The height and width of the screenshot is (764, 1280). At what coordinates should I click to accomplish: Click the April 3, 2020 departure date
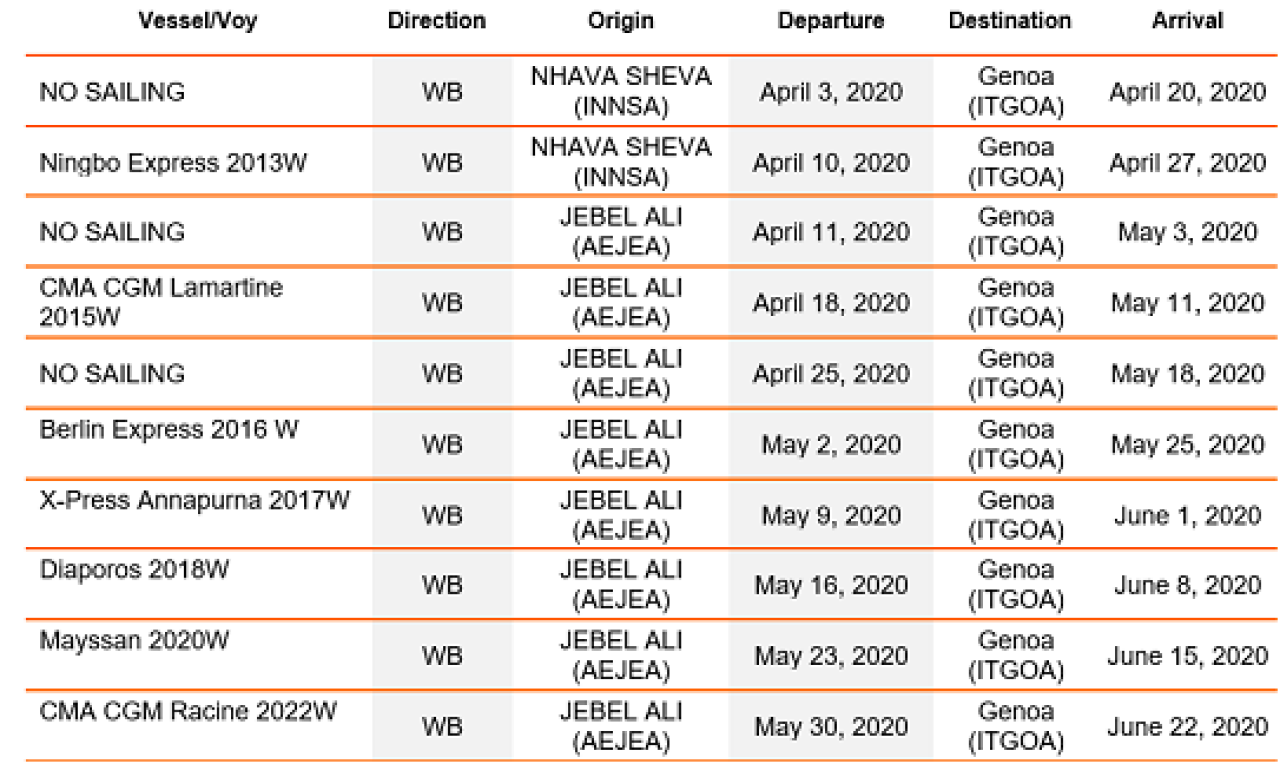[x=830, y=92]
